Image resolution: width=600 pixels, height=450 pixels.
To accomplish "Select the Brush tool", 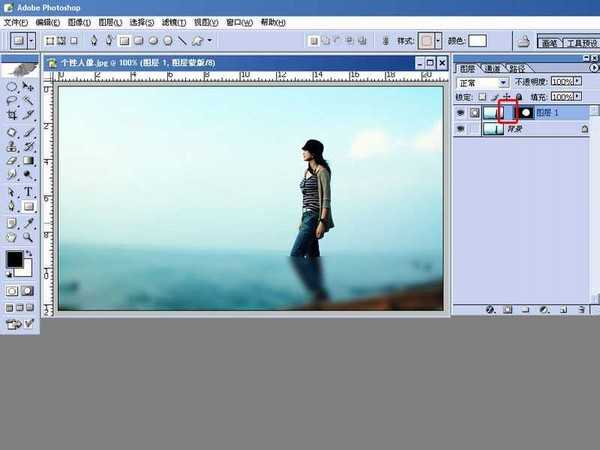I will pyautogui.click(x=28, y=132).
